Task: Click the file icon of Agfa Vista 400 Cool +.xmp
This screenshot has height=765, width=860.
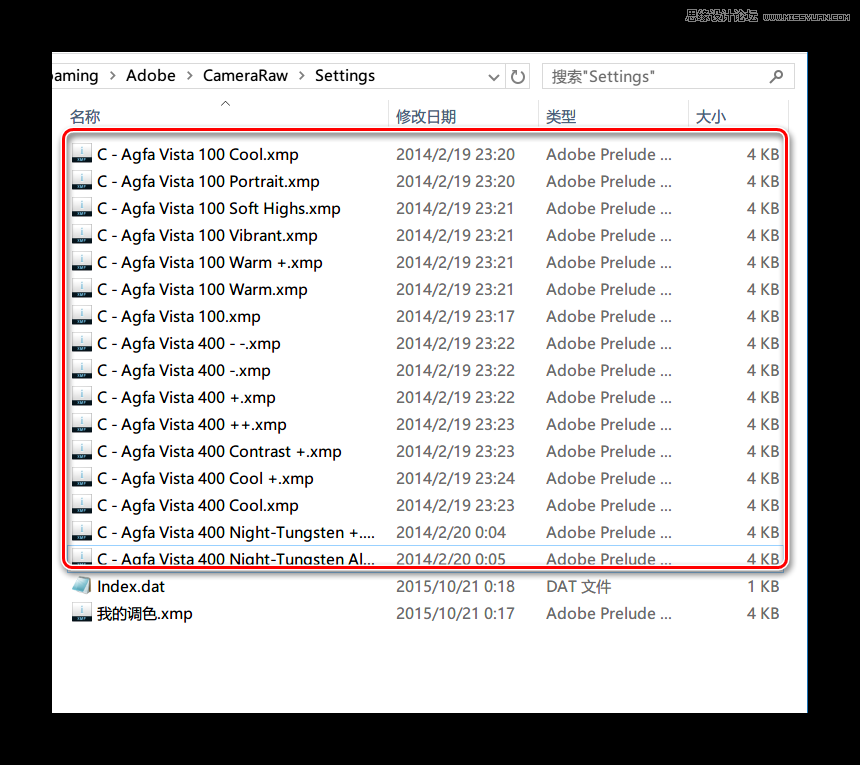Action: pos(82,478)
